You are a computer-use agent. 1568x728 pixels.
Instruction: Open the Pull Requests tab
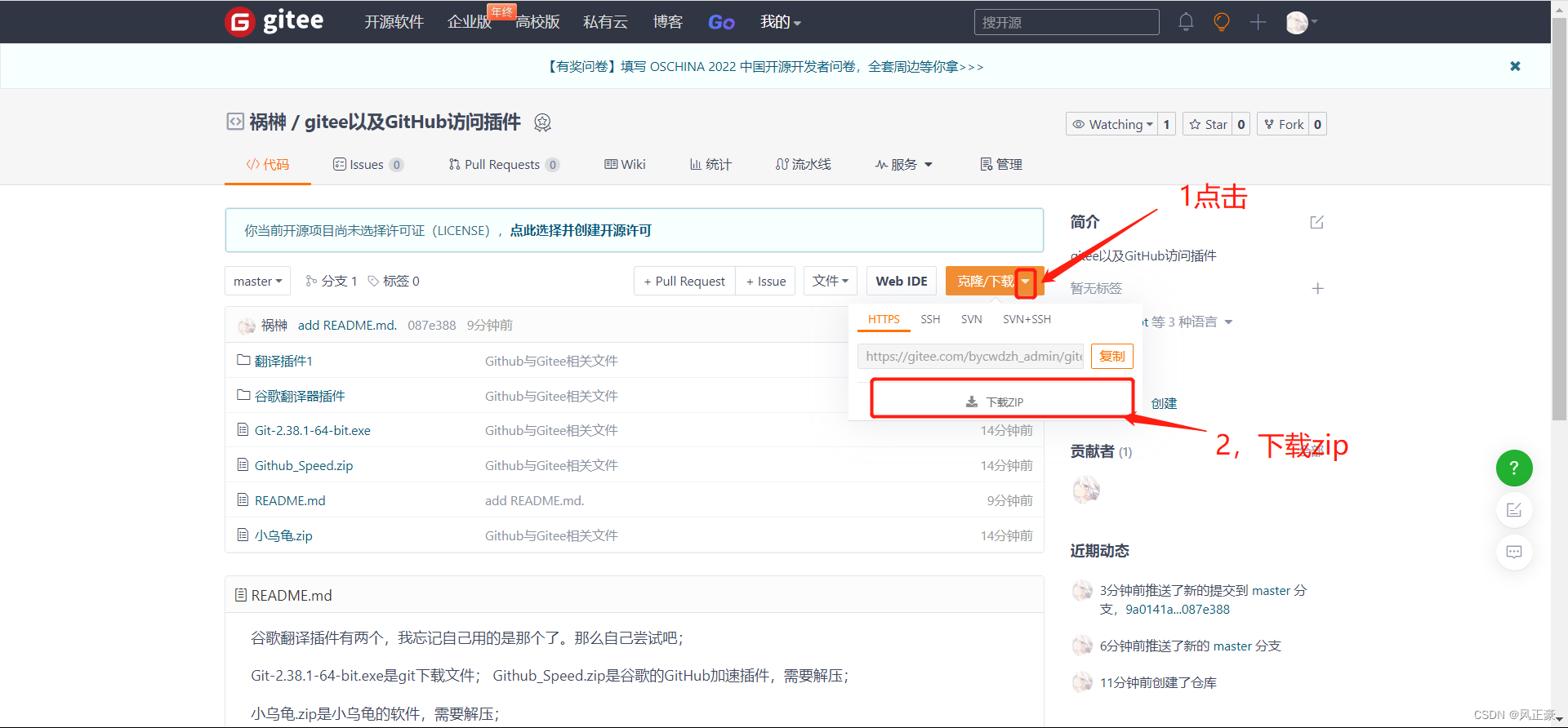tap(504, 165)
